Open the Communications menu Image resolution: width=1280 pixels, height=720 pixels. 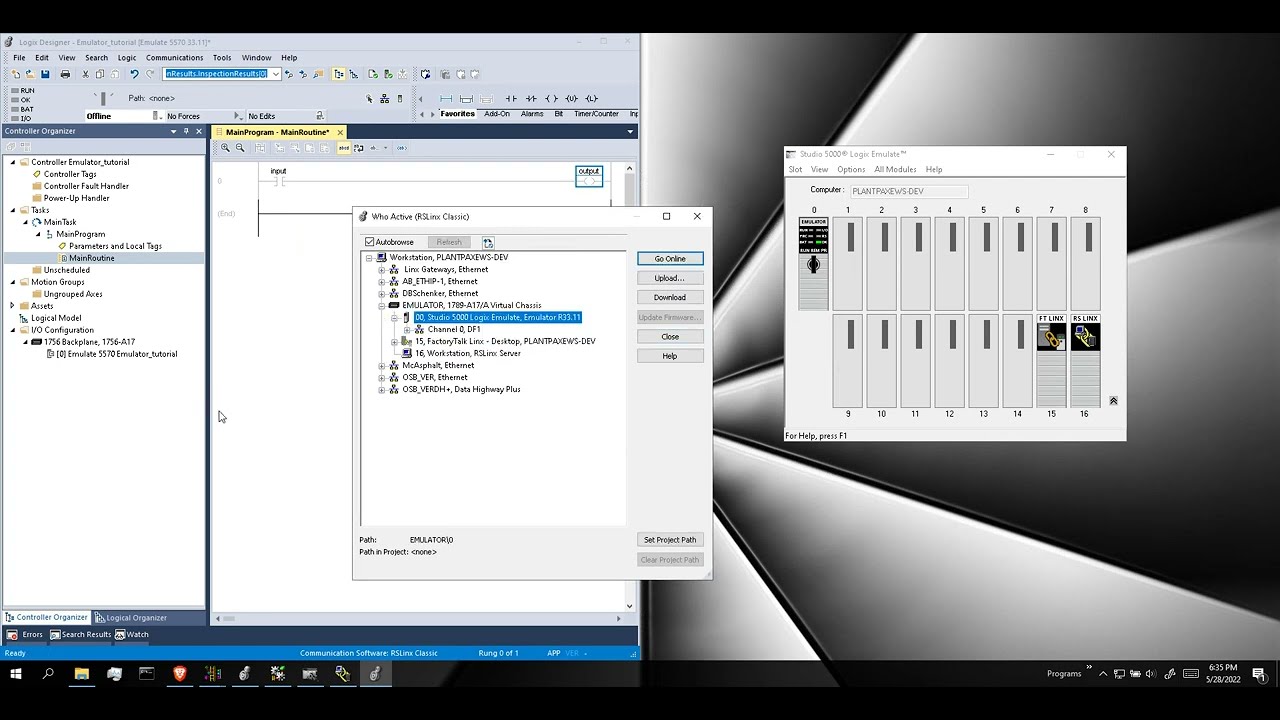point(174,58)
